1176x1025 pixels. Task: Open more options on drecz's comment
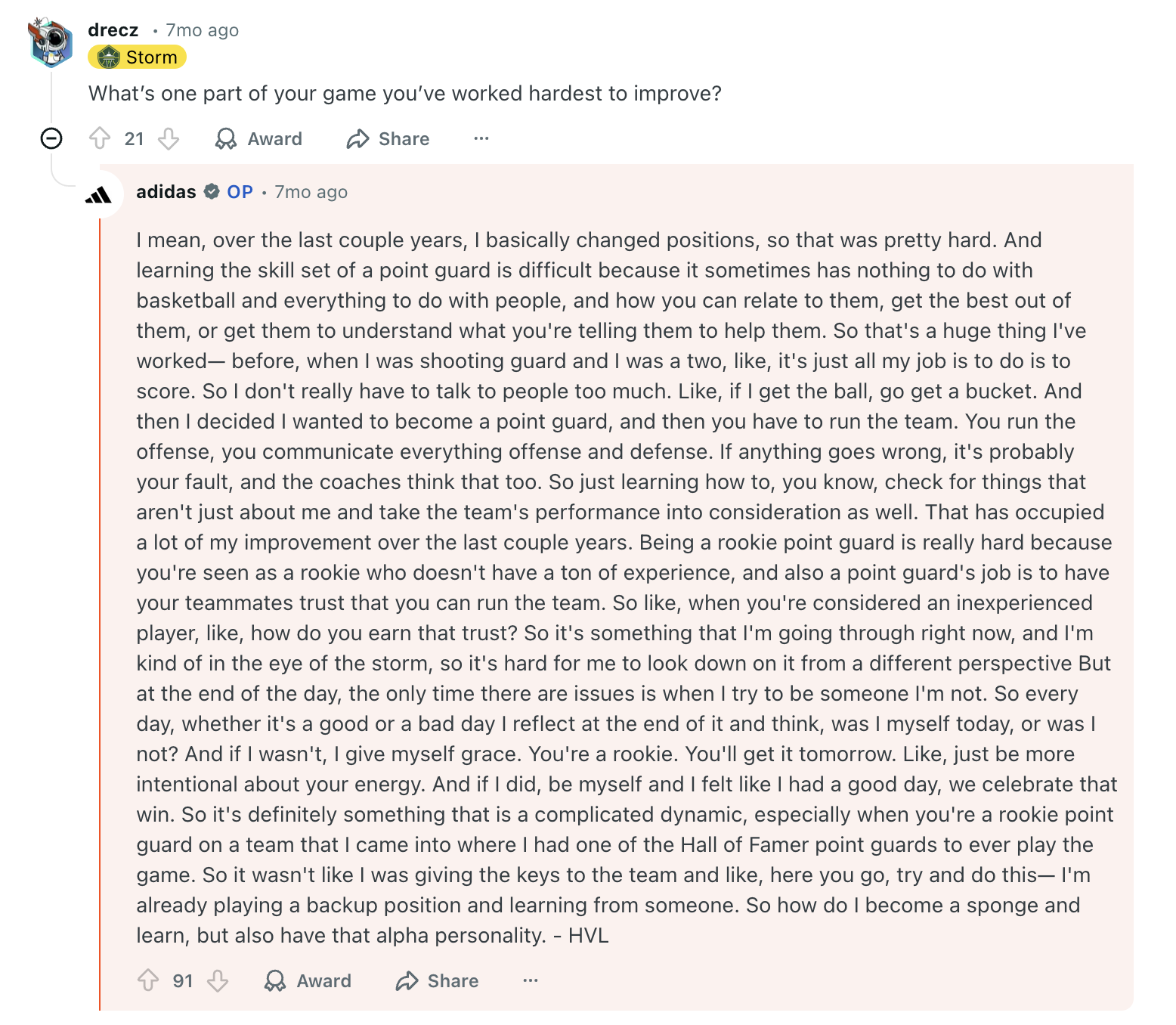pos(481,138)
